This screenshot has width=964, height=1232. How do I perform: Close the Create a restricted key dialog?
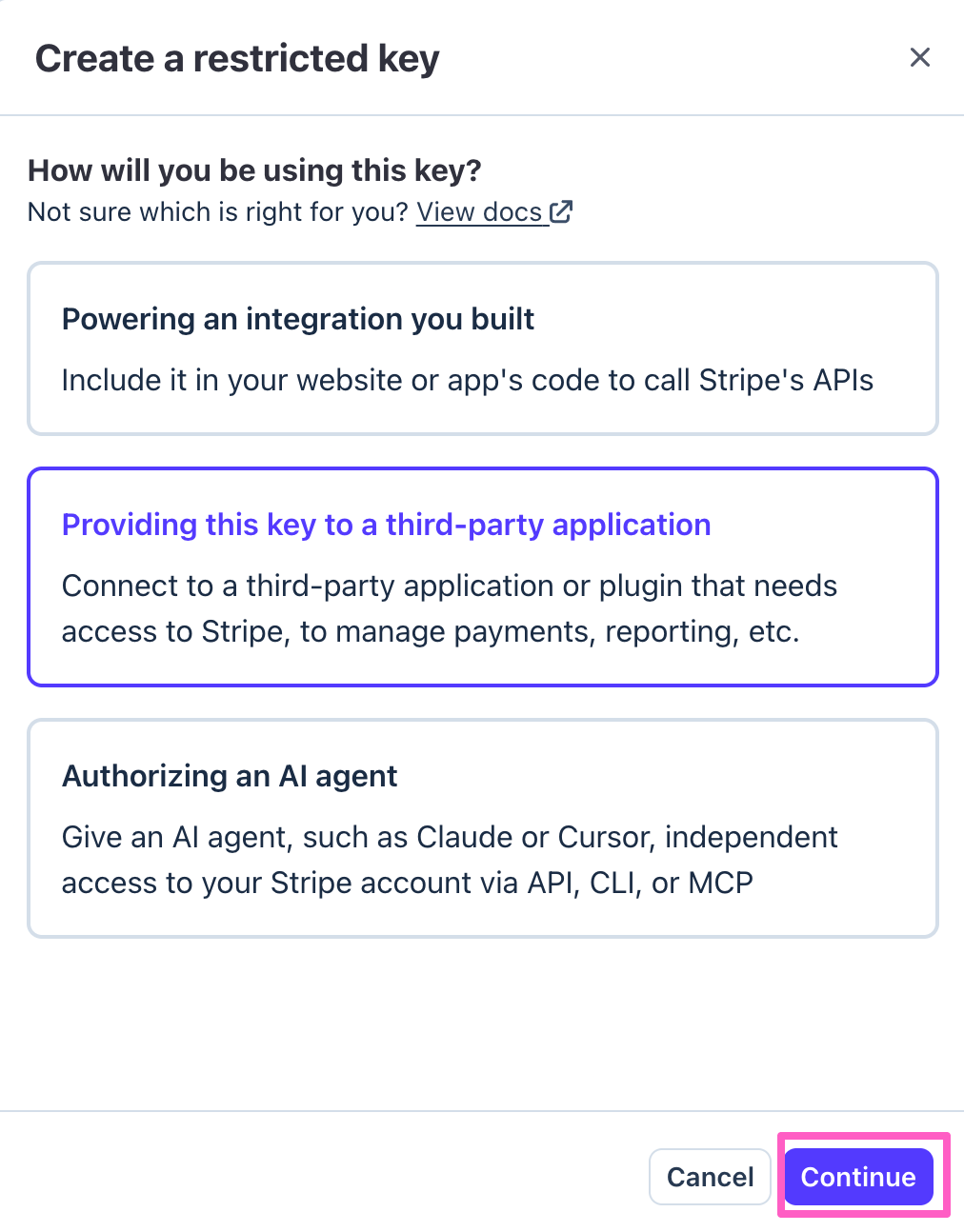(x=919, y=57)
